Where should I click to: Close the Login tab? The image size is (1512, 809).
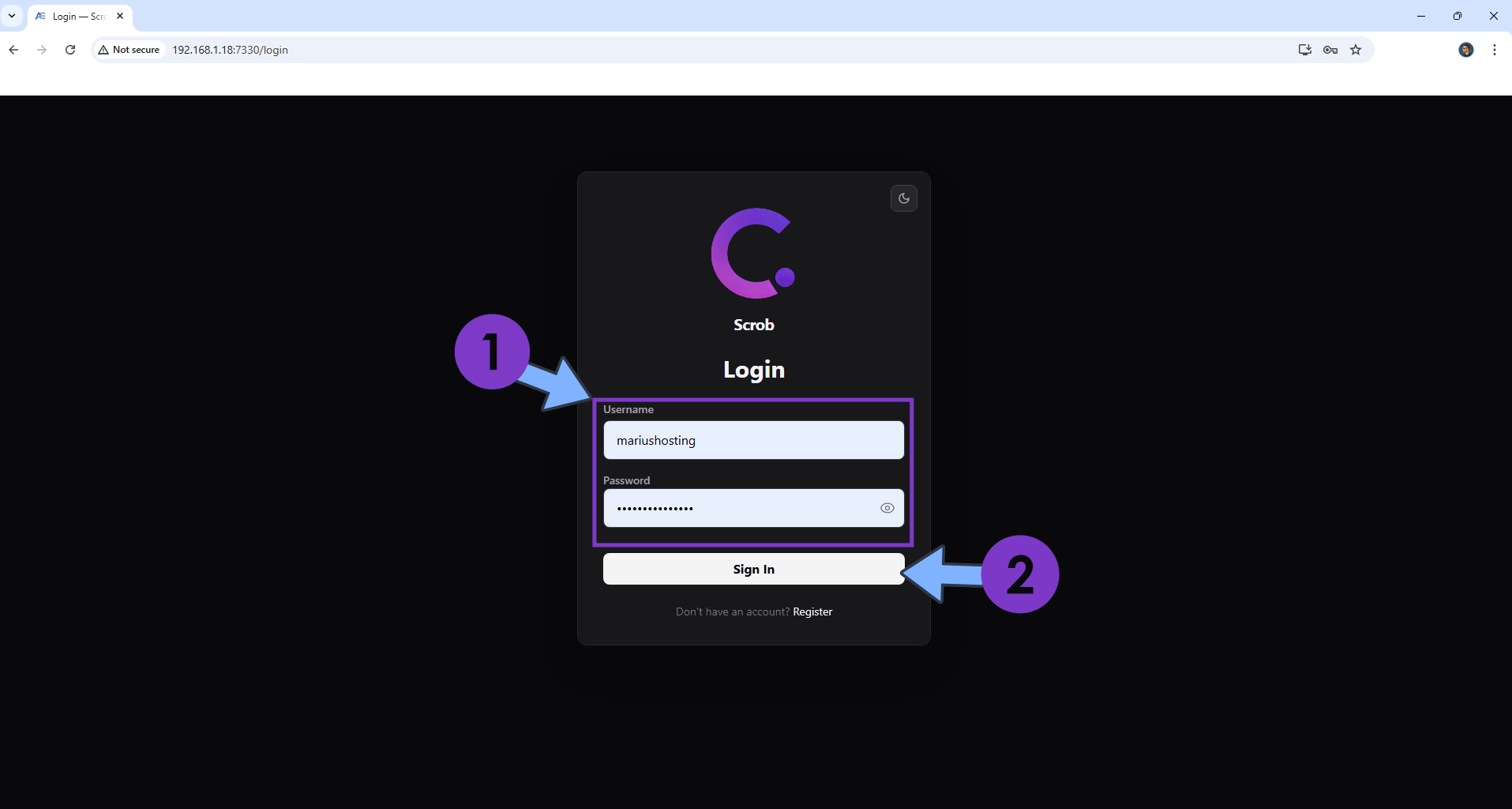(x=120, y=16)
